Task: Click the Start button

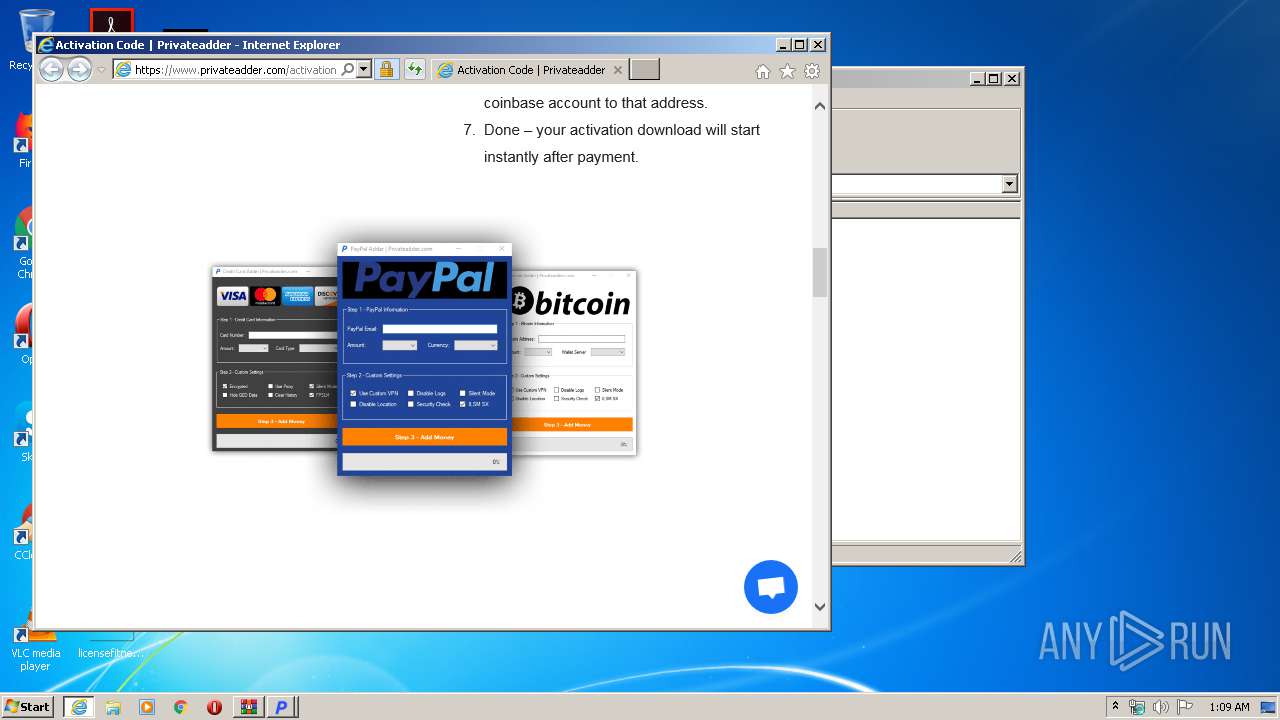Action: [28, 707]
